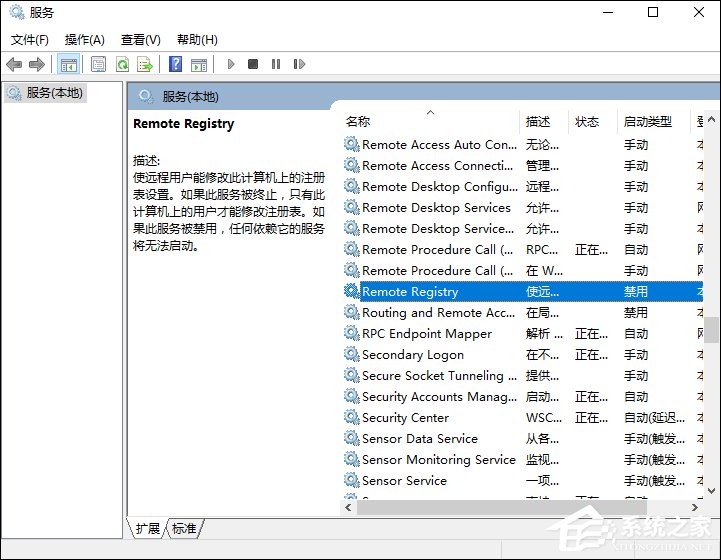721x560 pixels.
Task: Click the Forward arrow toolbar icon
Action: (x=37, y=64)
